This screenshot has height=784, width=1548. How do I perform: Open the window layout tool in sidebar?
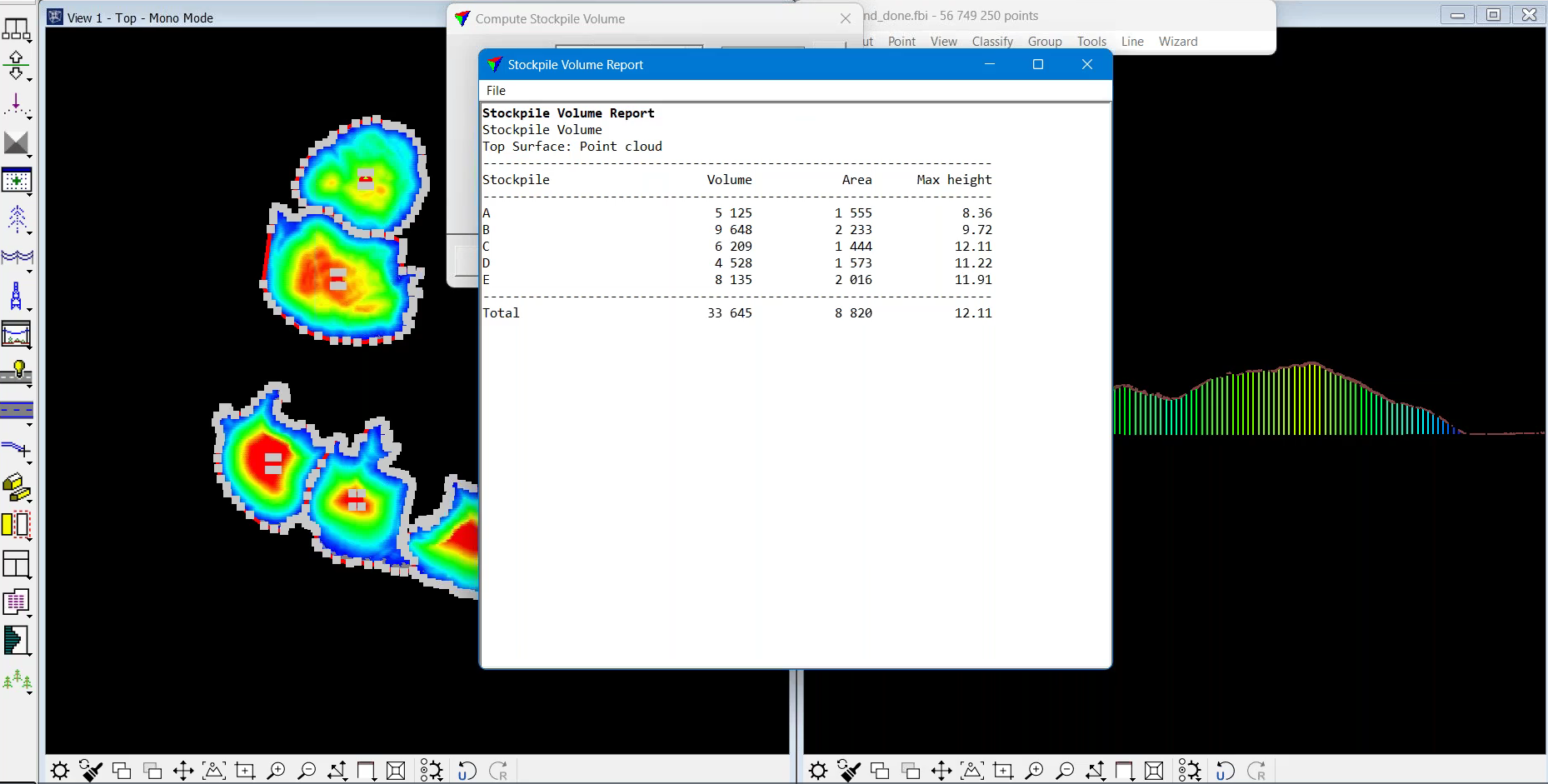(17, 565)
